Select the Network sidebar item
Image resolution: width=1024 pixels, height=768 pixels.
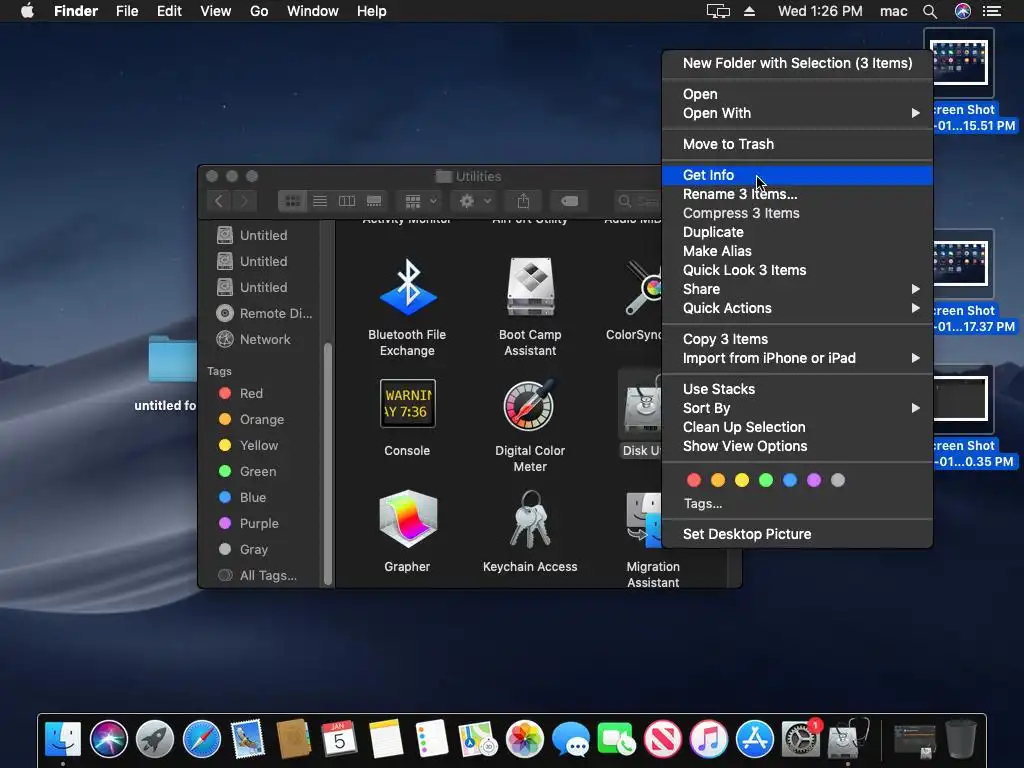click(x=261, y=340)
